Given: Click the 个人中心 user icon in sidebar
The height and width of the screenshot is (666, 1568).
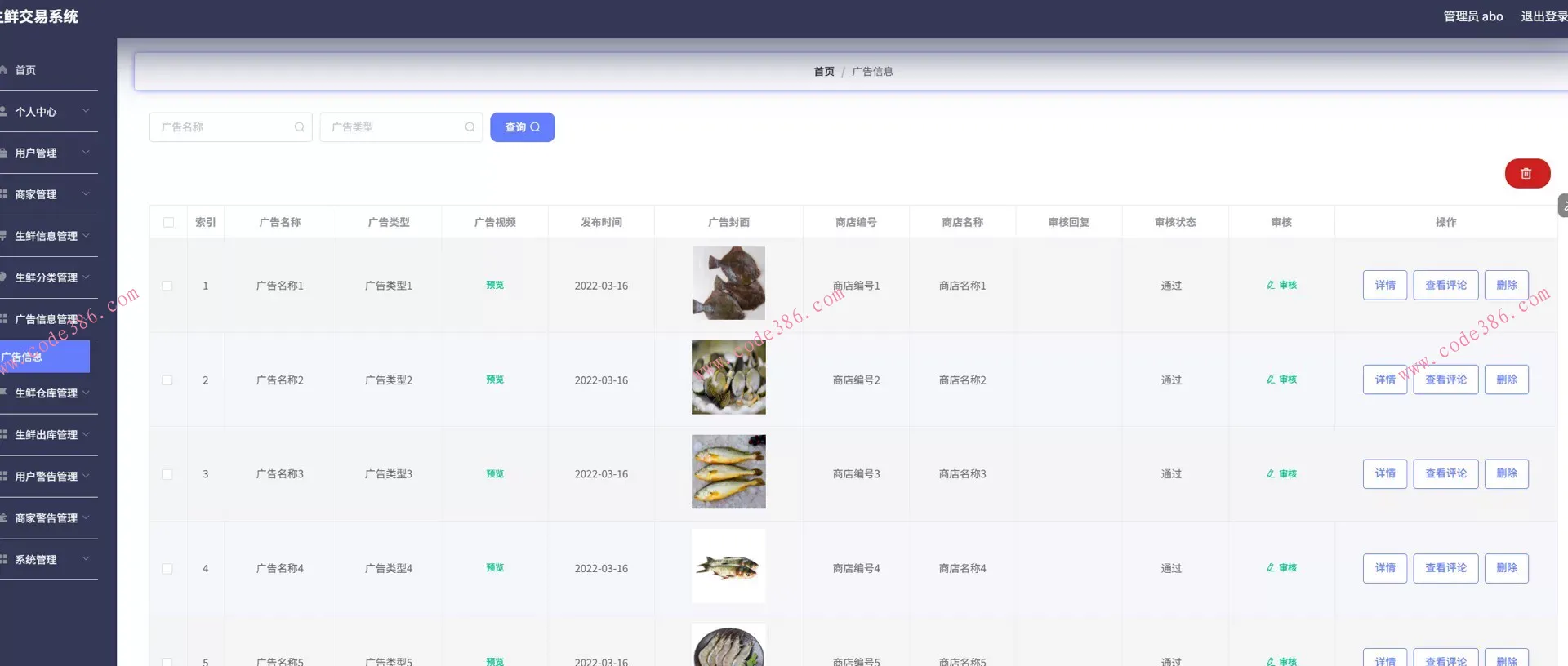Looking at the screenshot, I should click(x=3, y=112).
